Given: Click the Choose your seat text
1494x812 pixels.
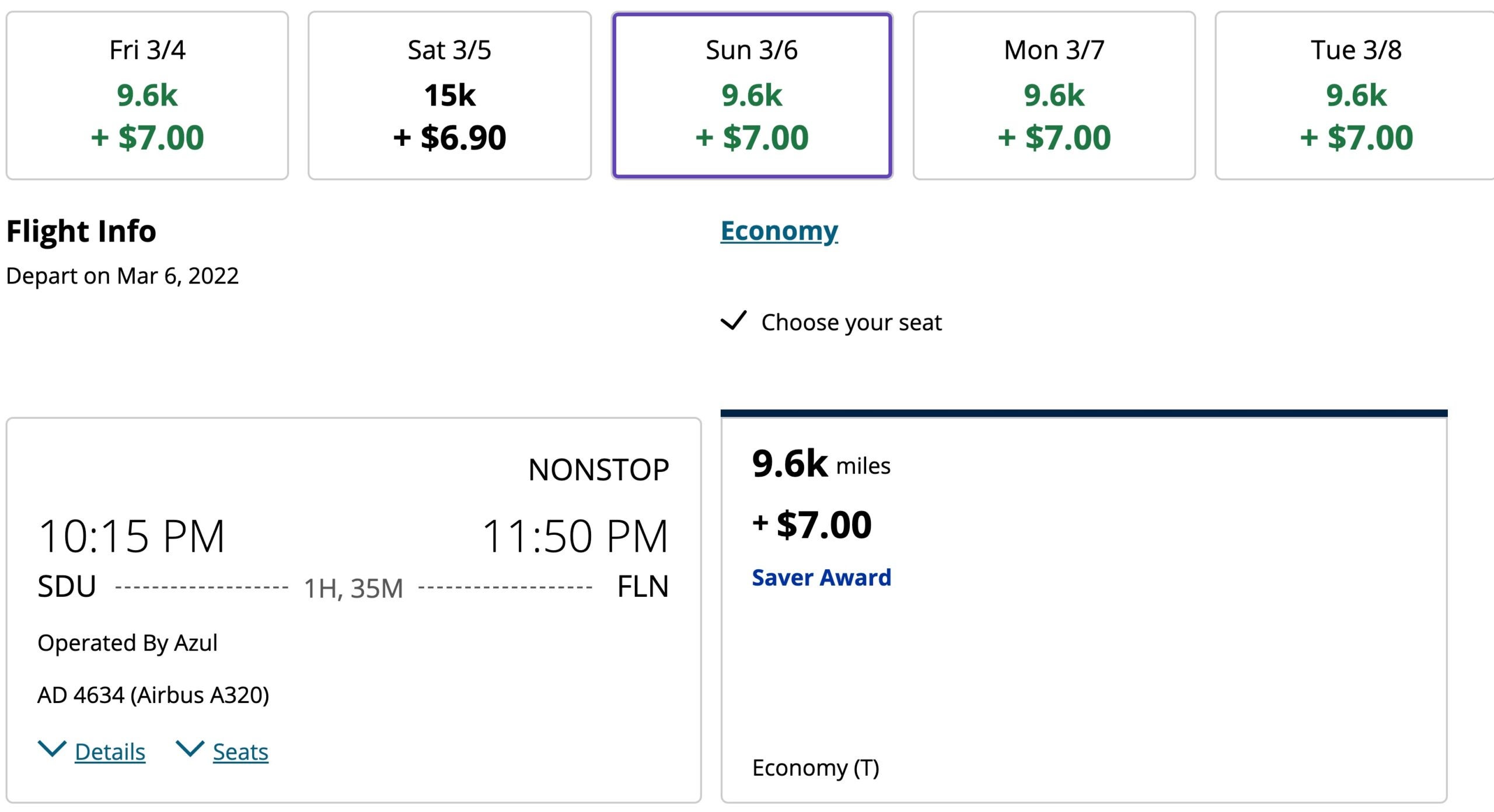Looking at the screenshot, I should click(851, 323).
